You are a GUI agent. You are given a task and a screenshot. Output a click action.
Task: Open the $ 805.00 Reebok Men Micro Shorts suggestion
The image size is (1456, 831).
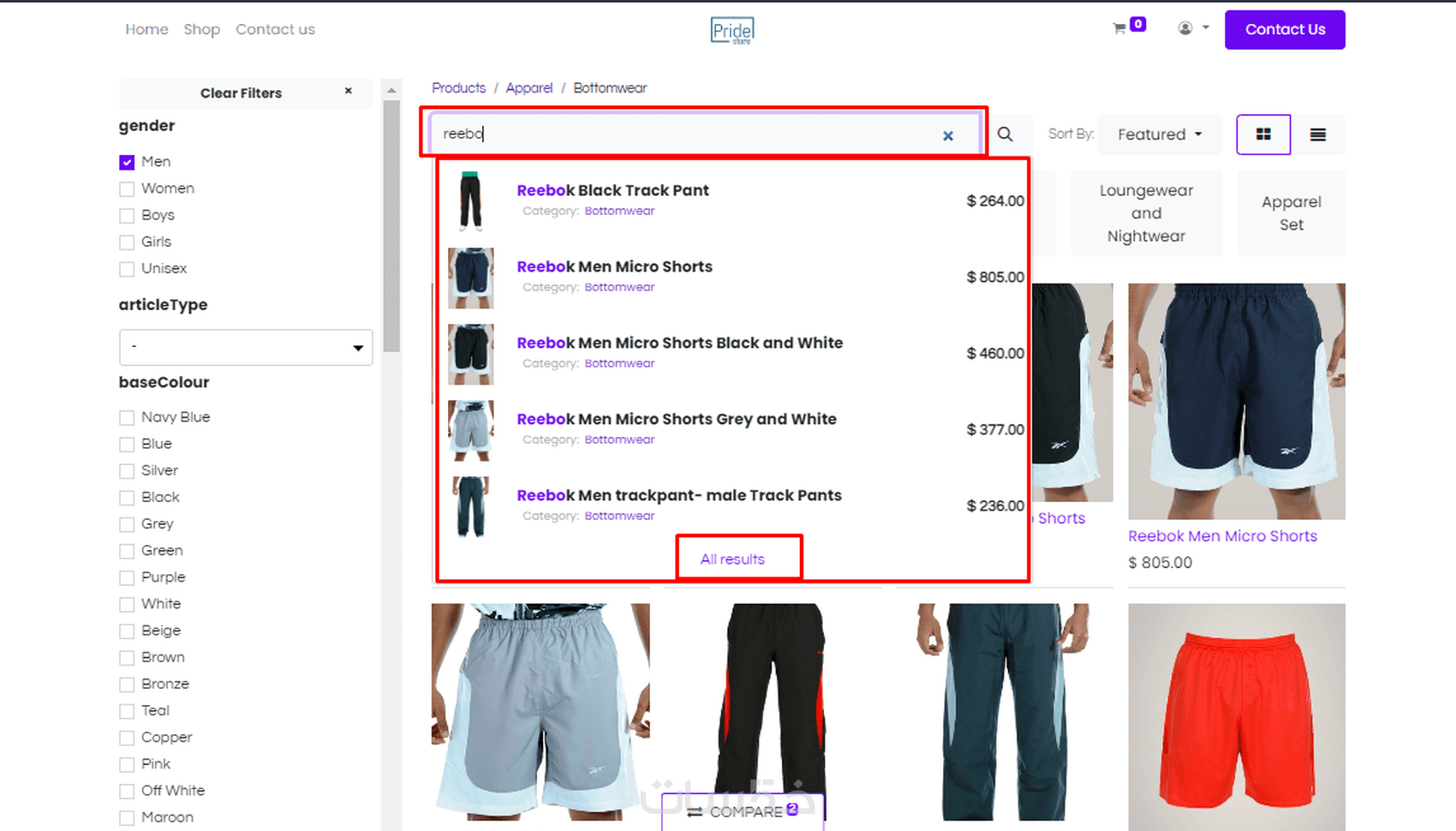click(x=614, y=266)
